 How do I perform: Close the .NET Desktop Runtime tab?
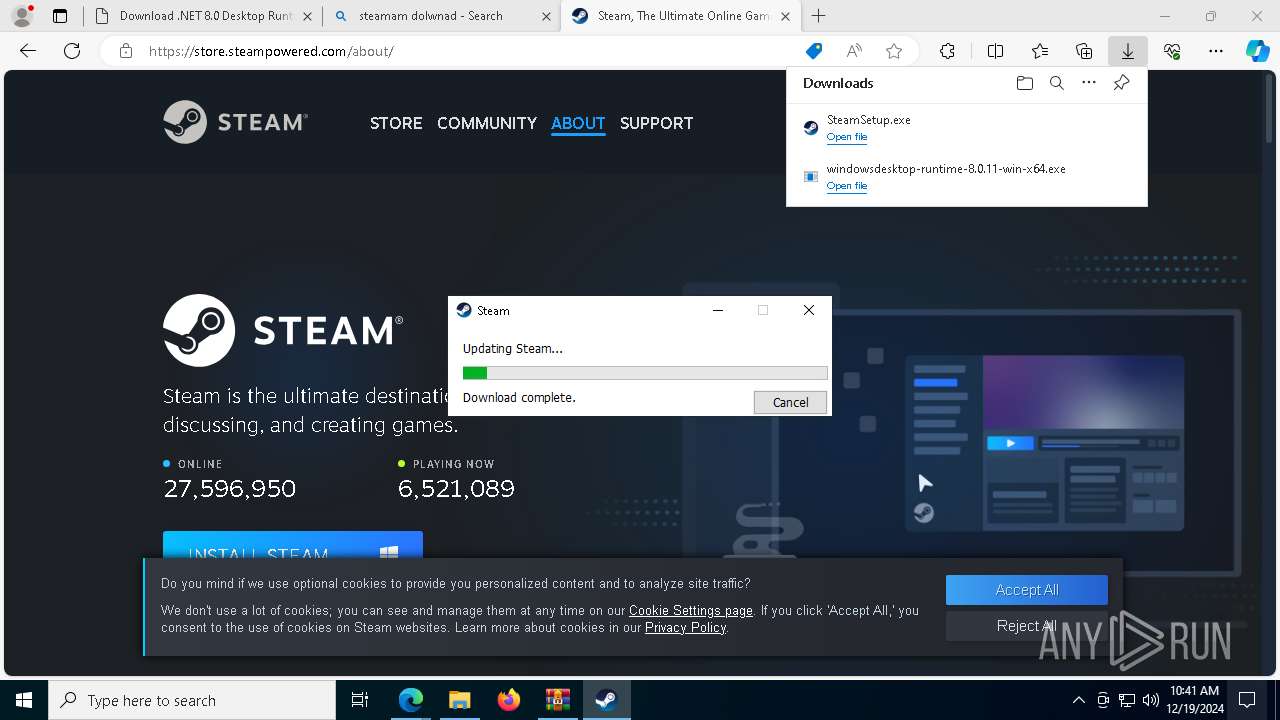[307, 16]
